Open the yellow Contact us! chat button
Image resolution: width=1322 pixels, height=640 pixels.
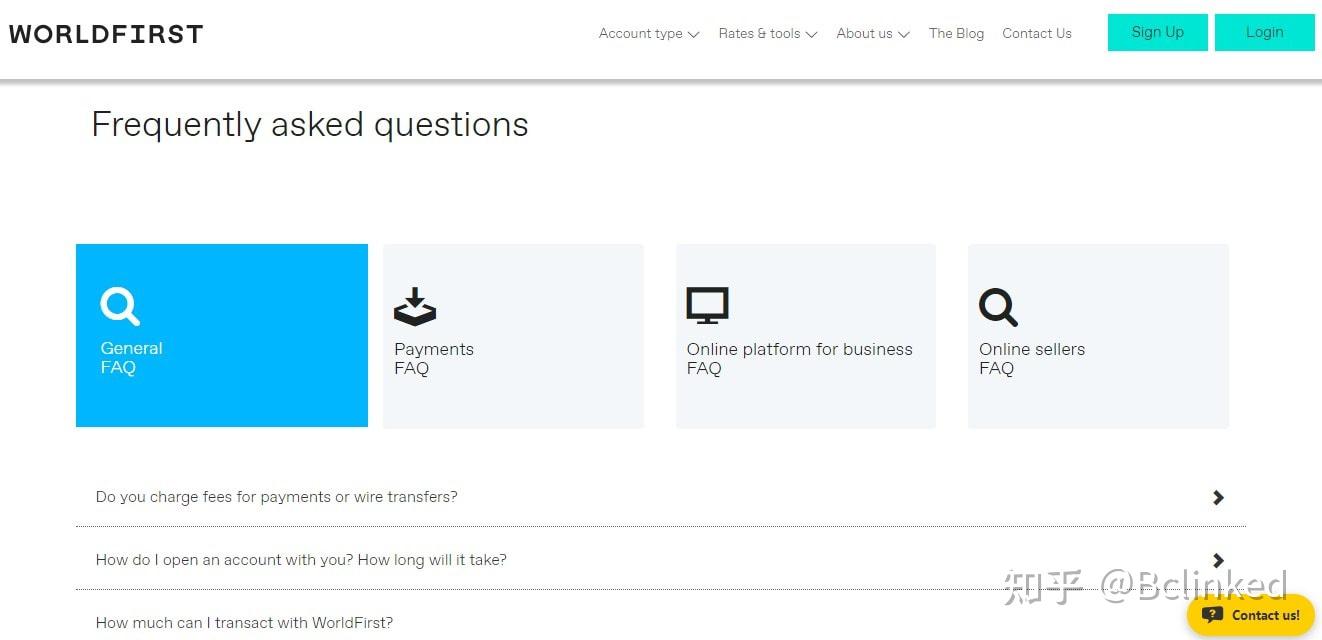tap(1251, 615)
